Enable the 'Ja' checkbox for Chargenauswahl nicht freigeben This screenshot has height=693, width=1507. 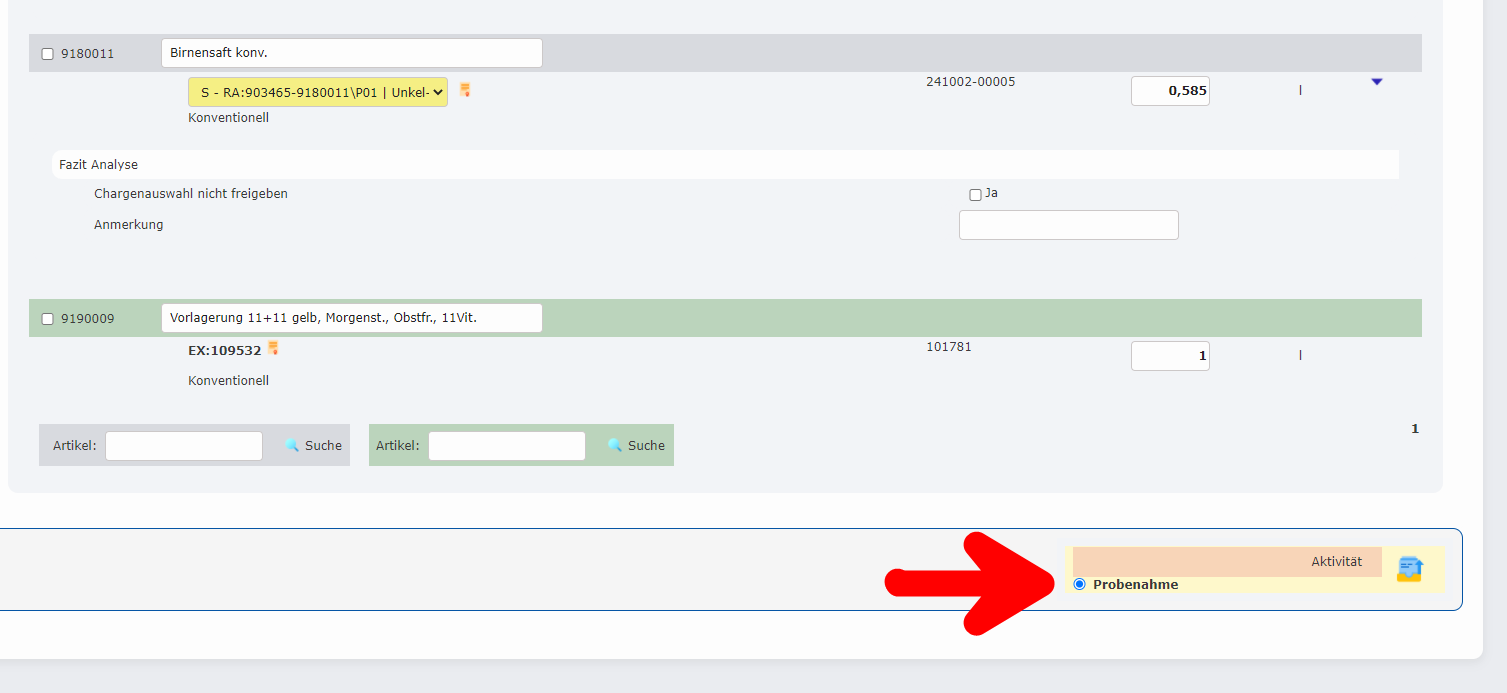(975, 195)
